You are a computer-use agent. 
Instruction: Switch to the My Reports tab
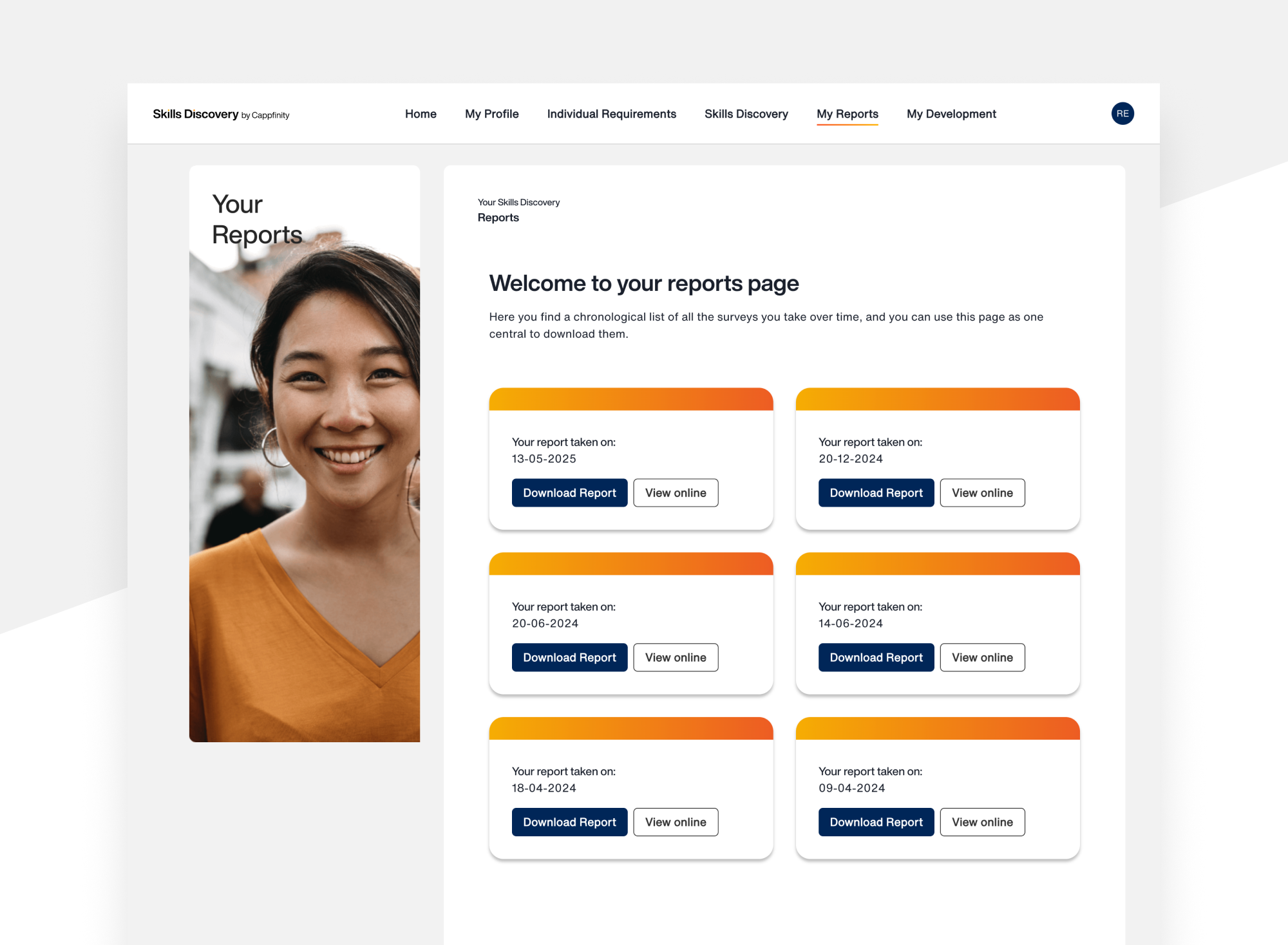click(x=847, y=114)
